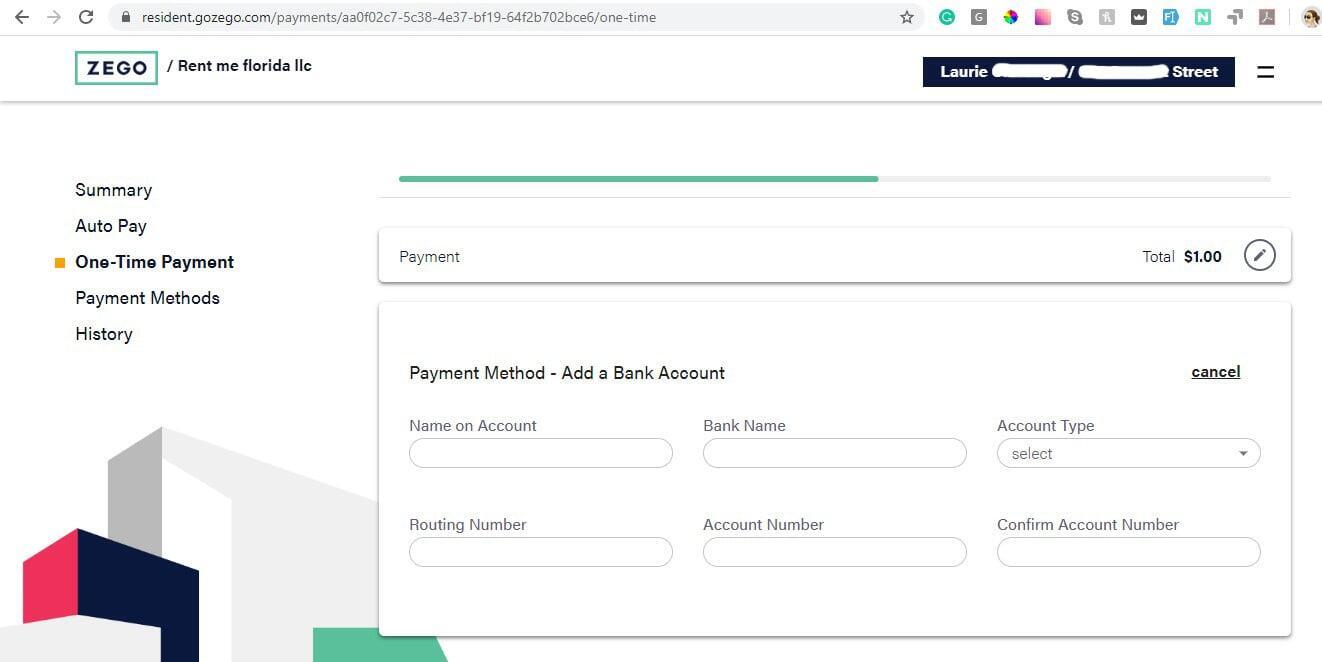Focus the Routing Number field

click(541, 552)
